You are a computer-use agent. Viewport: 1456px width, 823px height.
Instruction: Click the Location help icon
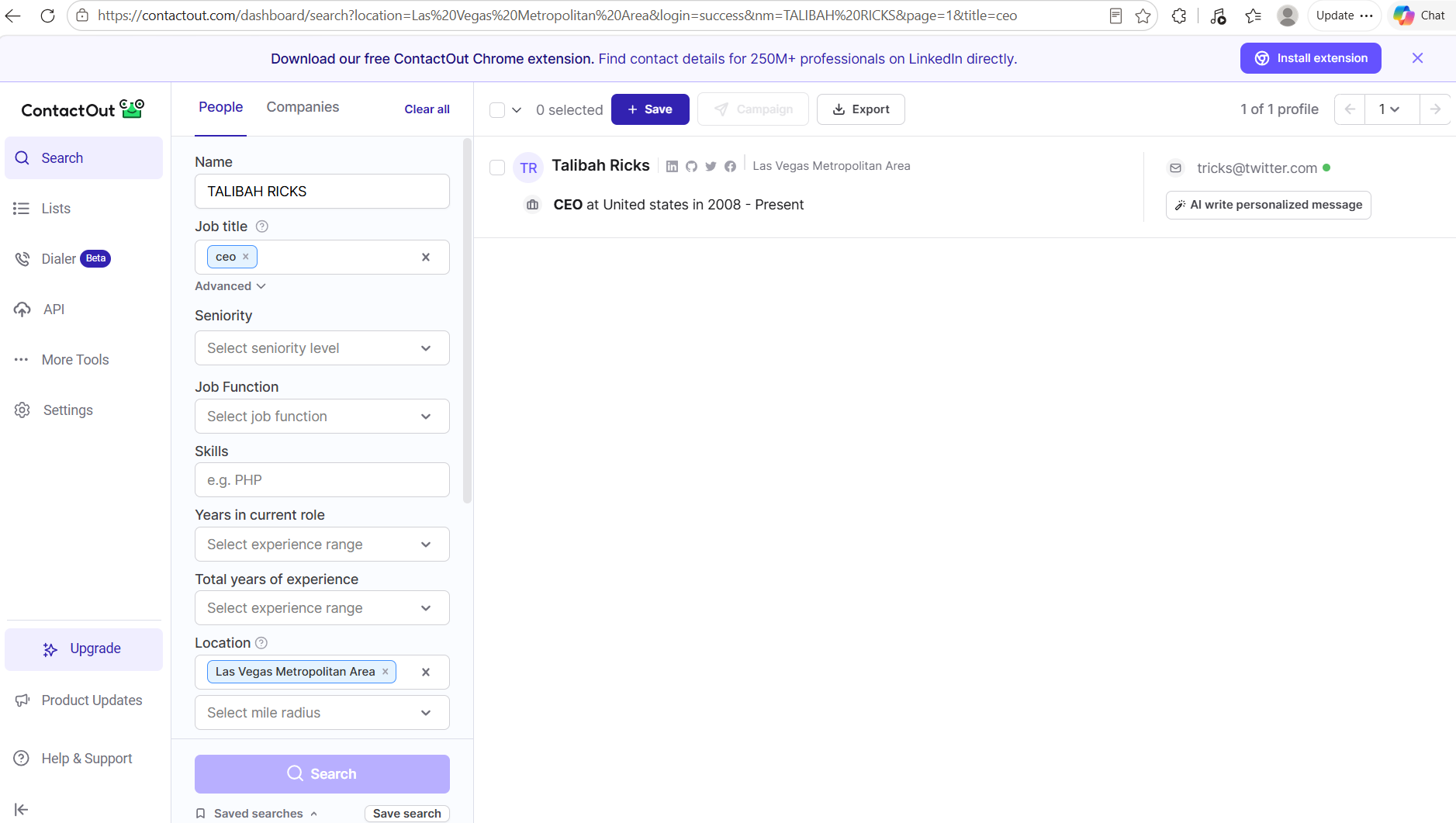click(x=261, y=643)
